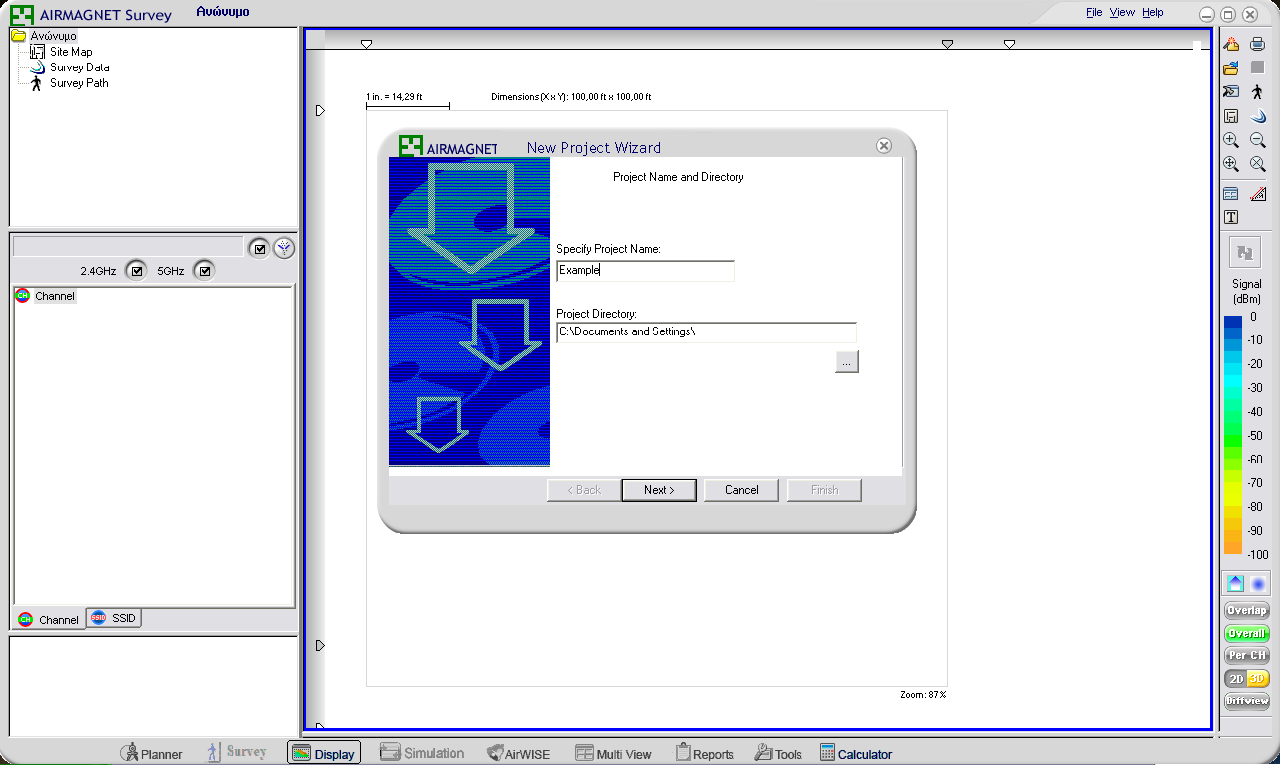Switch view with the 2D/3D toggle
The image size is (1280, 765).
click(1246, 678)
